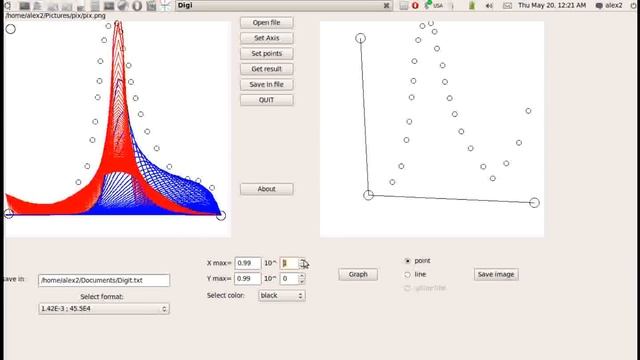This screenshot has height=360, width=640.
Task: Click the Select color label
Action: [226, 295]
